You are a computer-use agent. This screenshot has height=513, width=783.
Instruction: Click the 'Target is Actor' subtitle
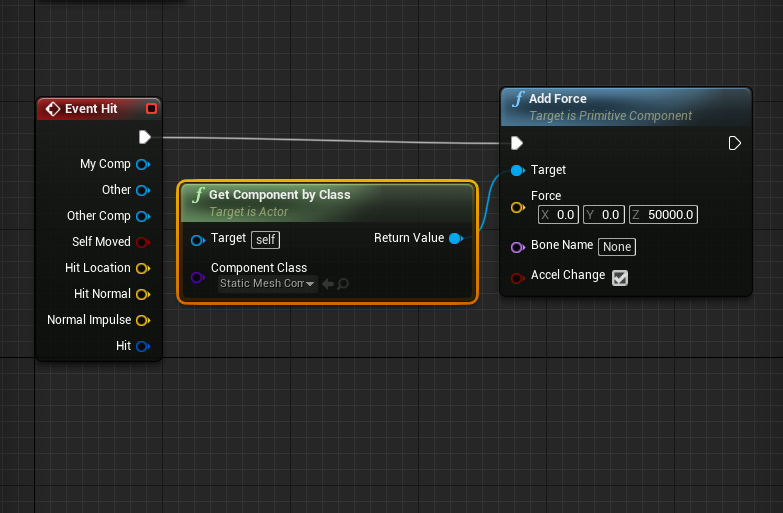point(249,212)
